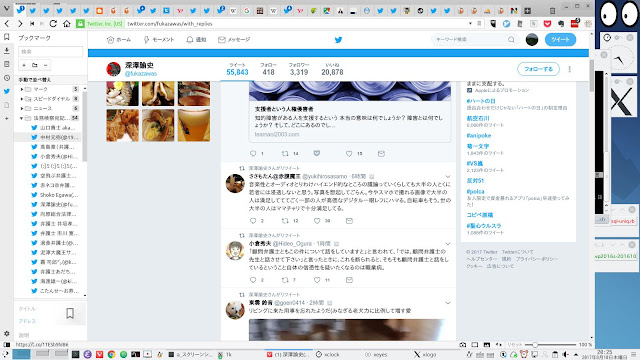
Task: Expand the スピードダイヤル bookmark folder
Action: coord(22,99)
